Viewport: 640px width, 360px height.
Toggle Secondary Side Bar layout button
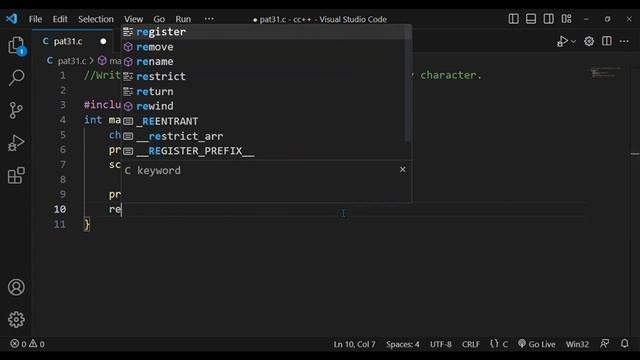click(x=549, y=19)
